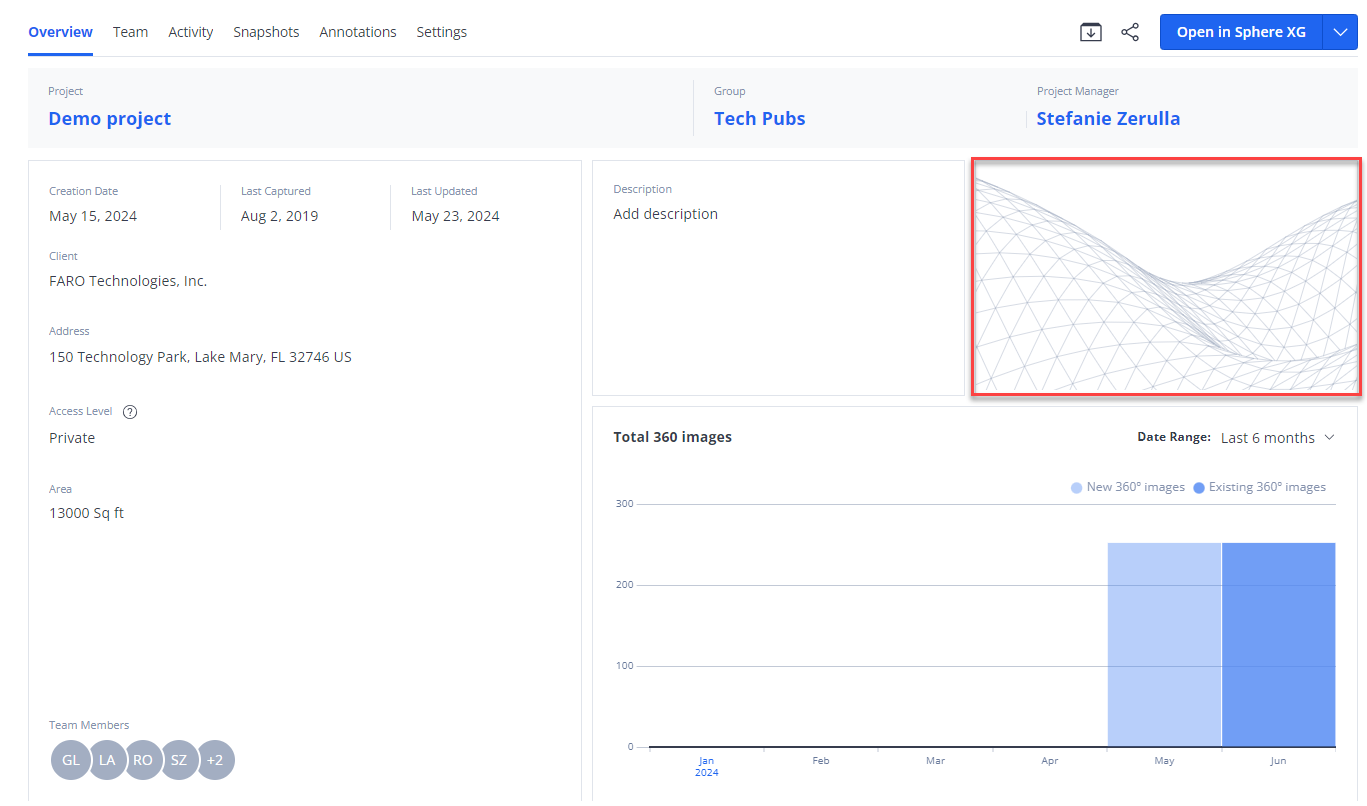
Task: Click the GL team member avatar
Action: tap(71, 760)
